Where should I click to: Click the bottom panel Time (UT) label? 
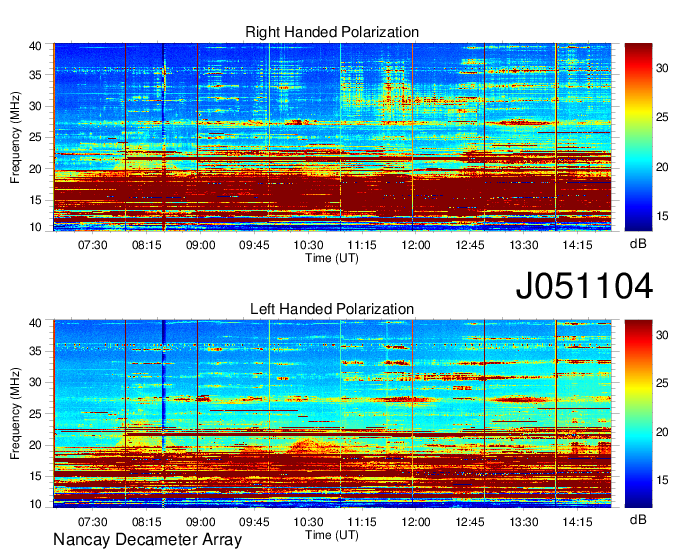(332, 535)
